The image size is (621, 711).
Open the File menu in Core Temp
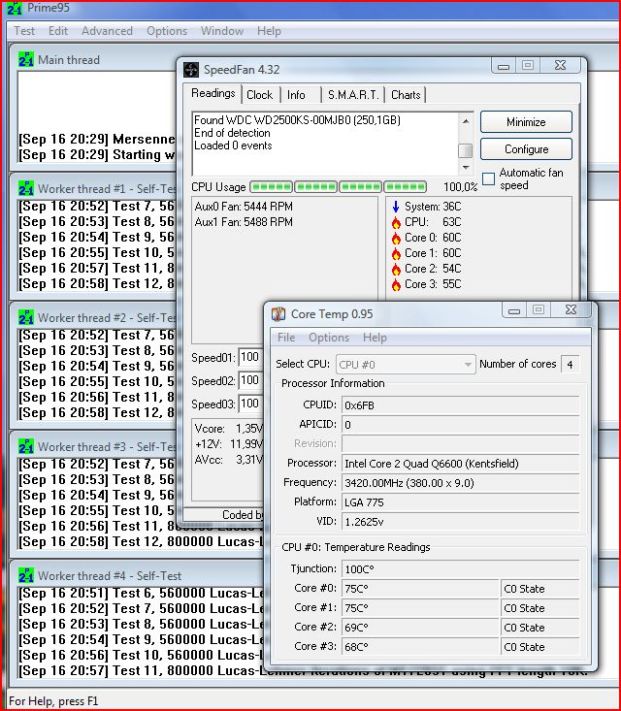point(286,337)
